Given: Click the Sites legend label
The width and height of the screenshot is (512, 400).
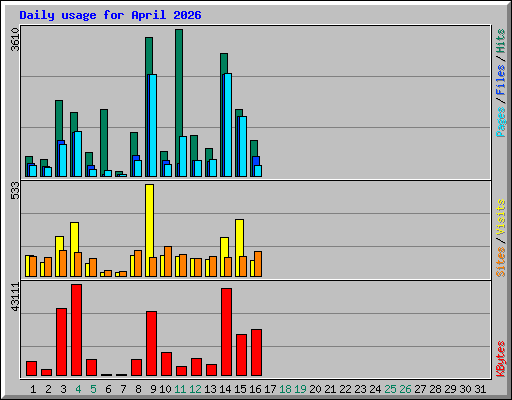Looking at the screenshot, I should coord(501,262).
